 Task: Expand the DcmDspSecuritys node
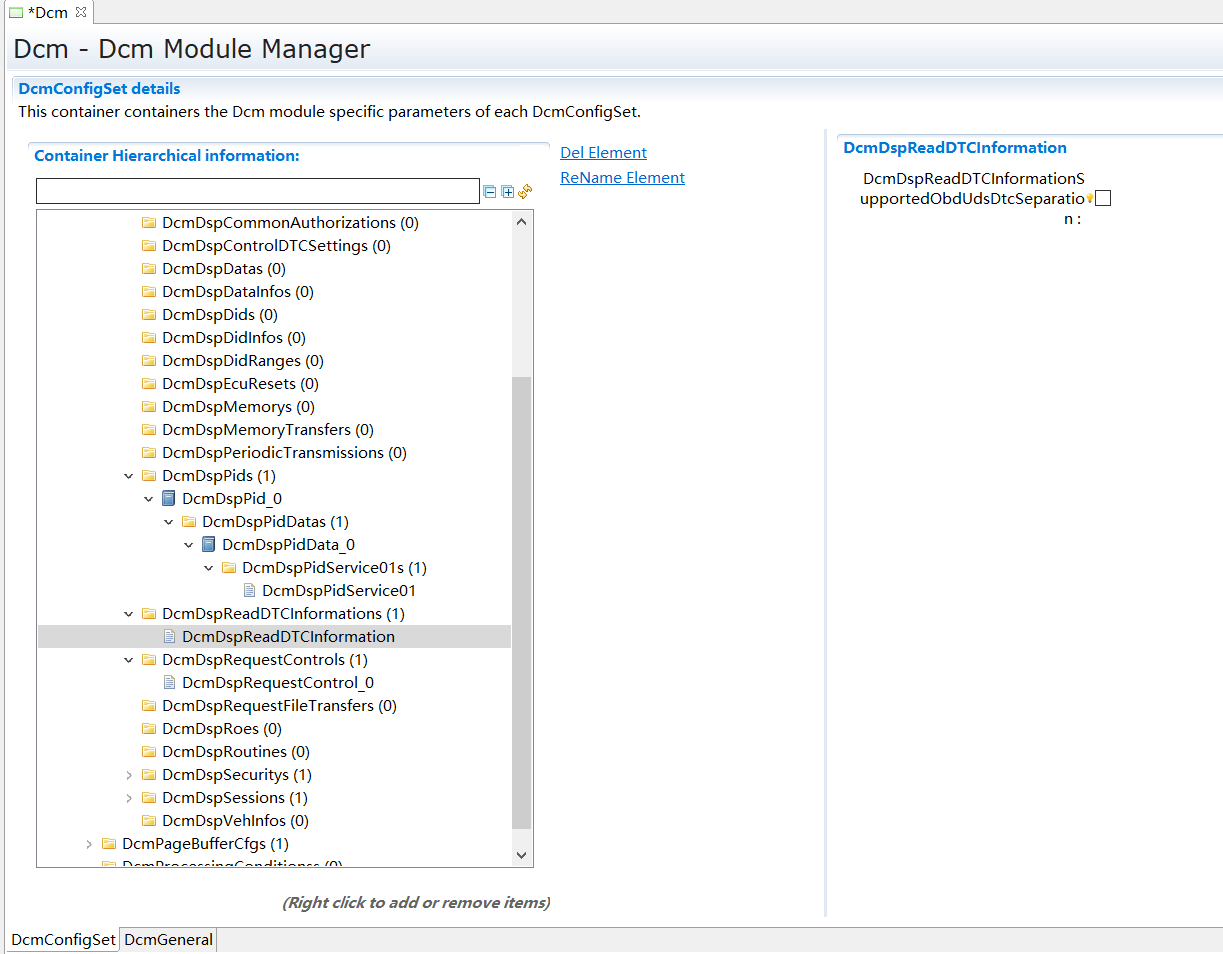tap(128, 774)
